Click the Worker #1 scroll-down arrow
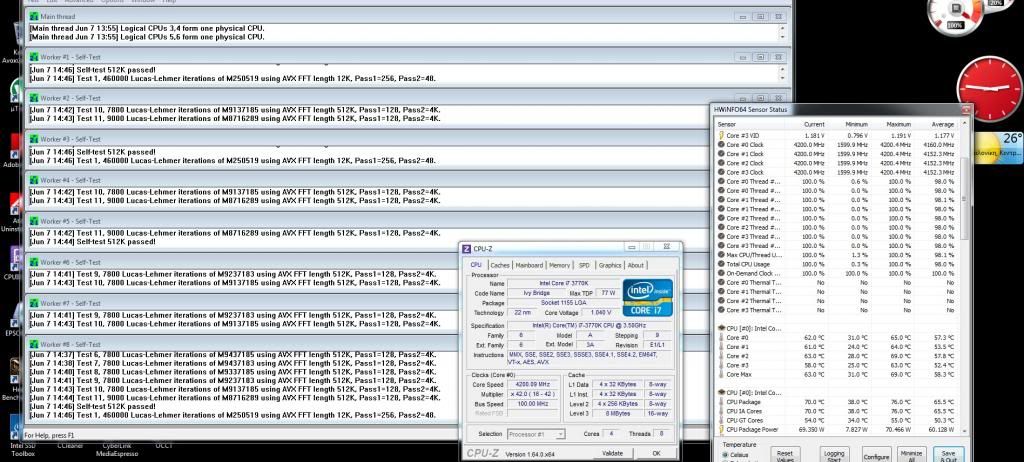 click(783, 78)
